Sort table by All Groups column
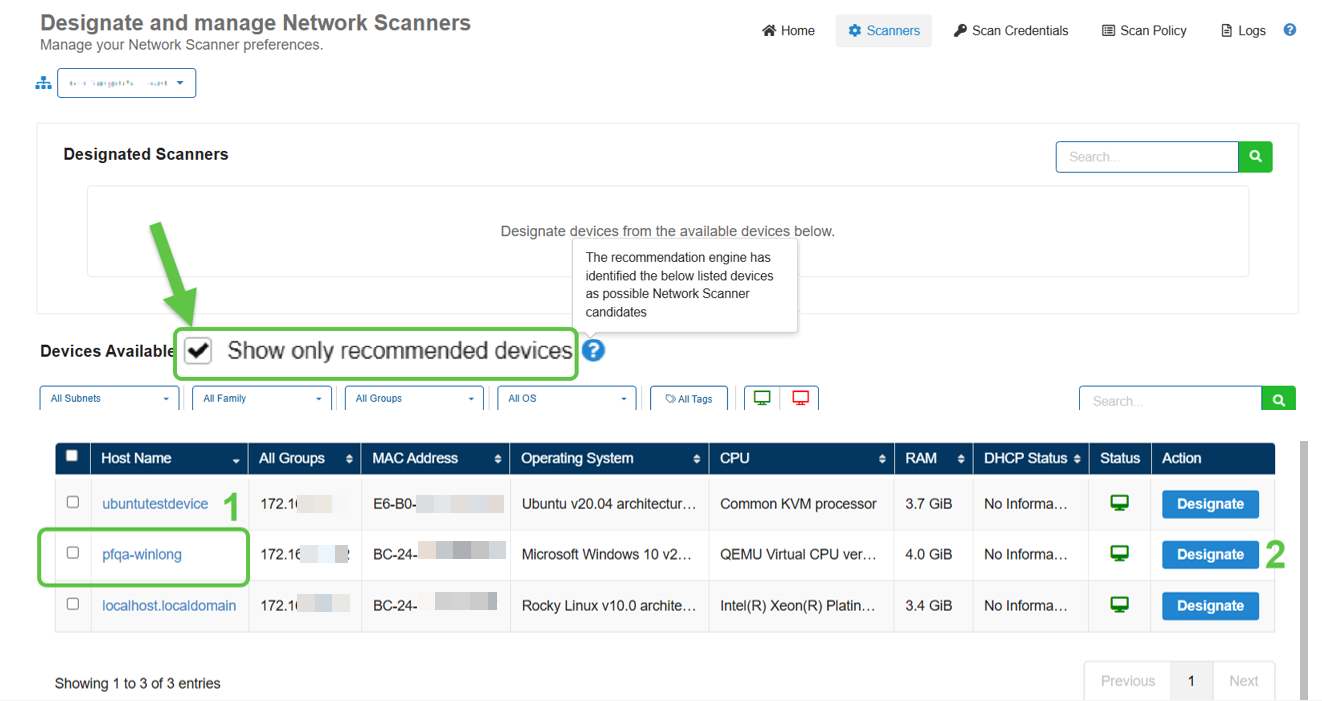The width and height of the screenshot is (1322, 701). 304,458
